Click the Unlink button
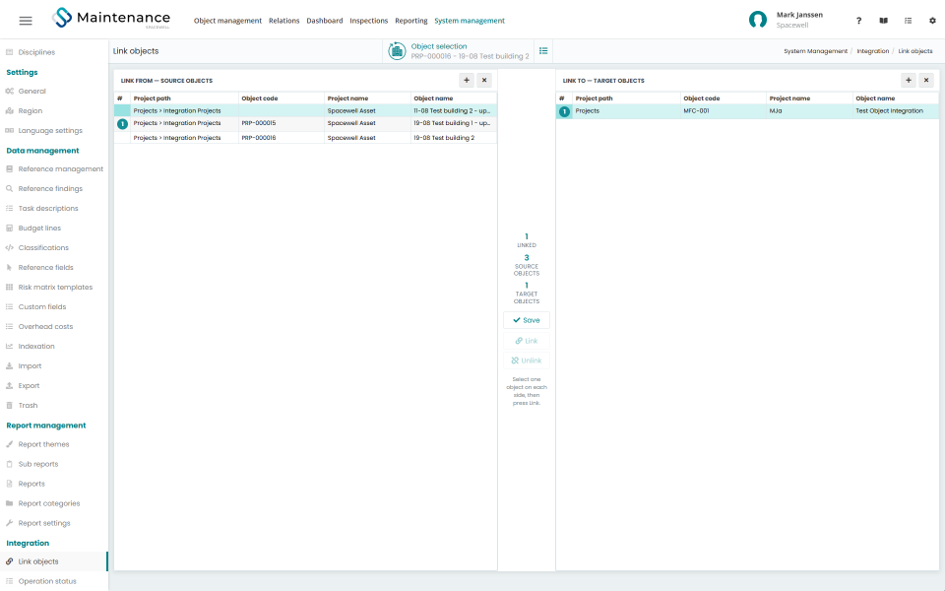 coord(526,360)
